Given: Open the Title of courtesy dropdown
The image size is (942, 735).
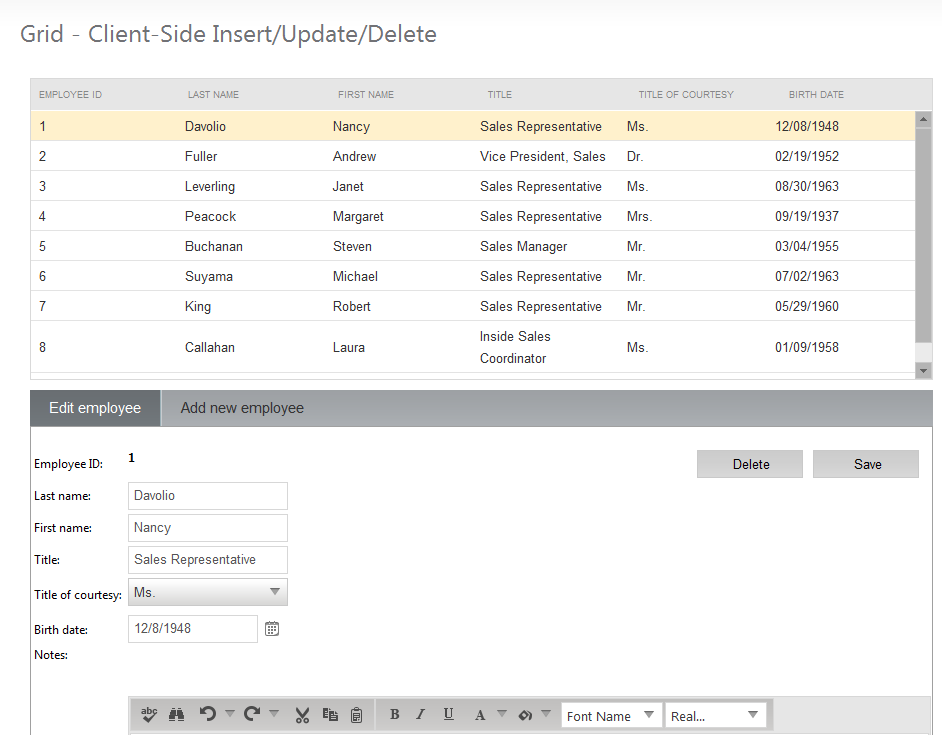Looking at the screenshot, I should pyautogui.click(x=208, y=592).
